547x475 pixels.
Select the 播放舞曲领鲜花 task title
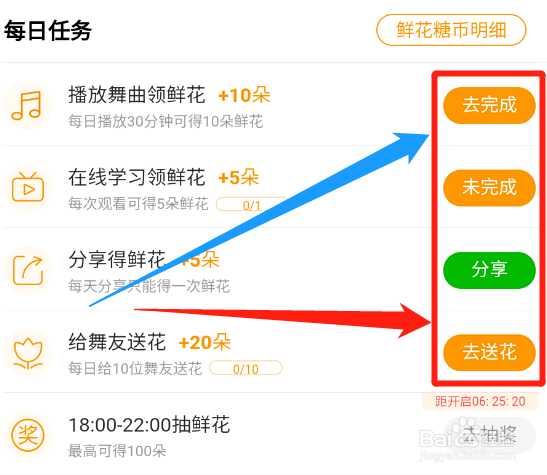pyautogui.click(x=136, y=95)
